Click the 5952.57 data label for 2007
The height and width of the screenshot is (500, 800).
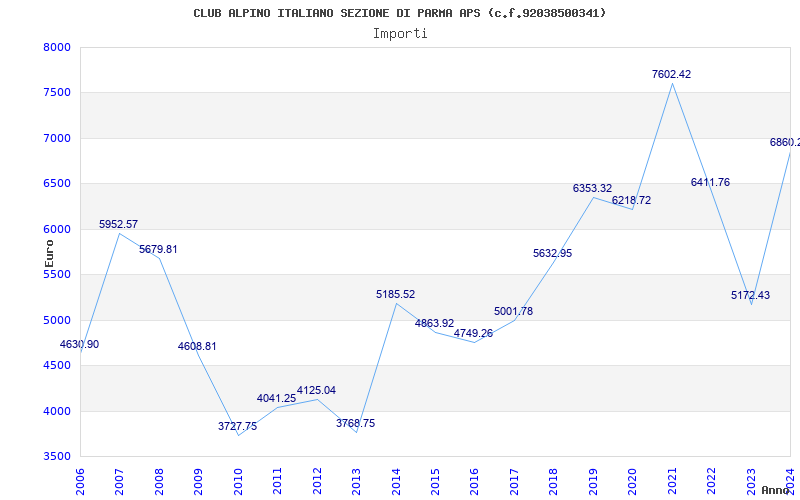118,224
